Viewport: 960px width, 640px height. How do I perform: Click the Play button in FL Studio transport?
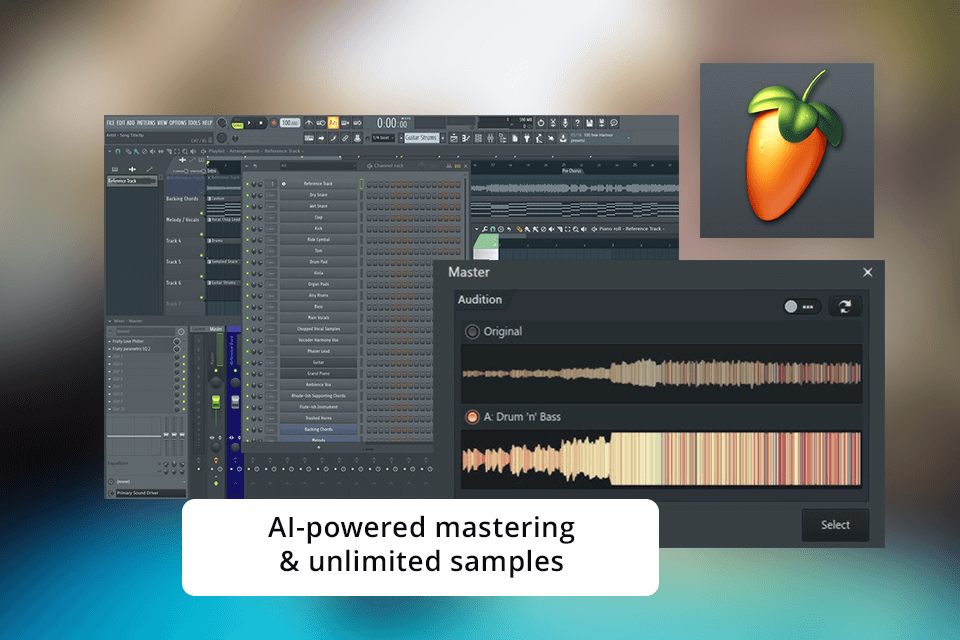(249, 122)
